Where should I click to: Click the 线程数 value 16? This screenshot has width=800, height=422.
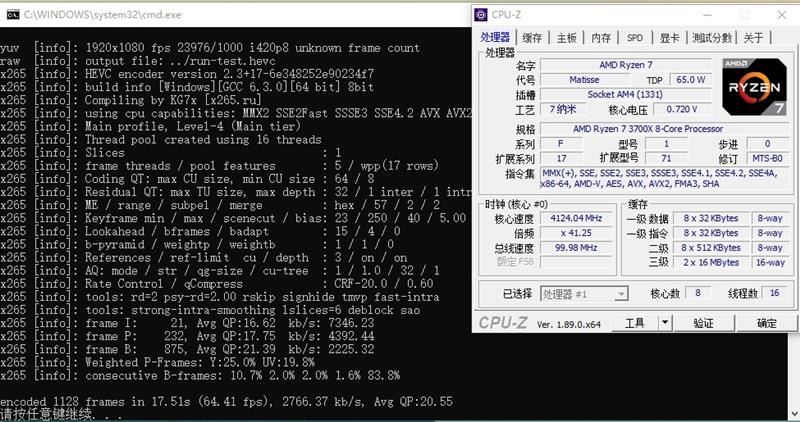pyautogui.click(x=774, y=293)
